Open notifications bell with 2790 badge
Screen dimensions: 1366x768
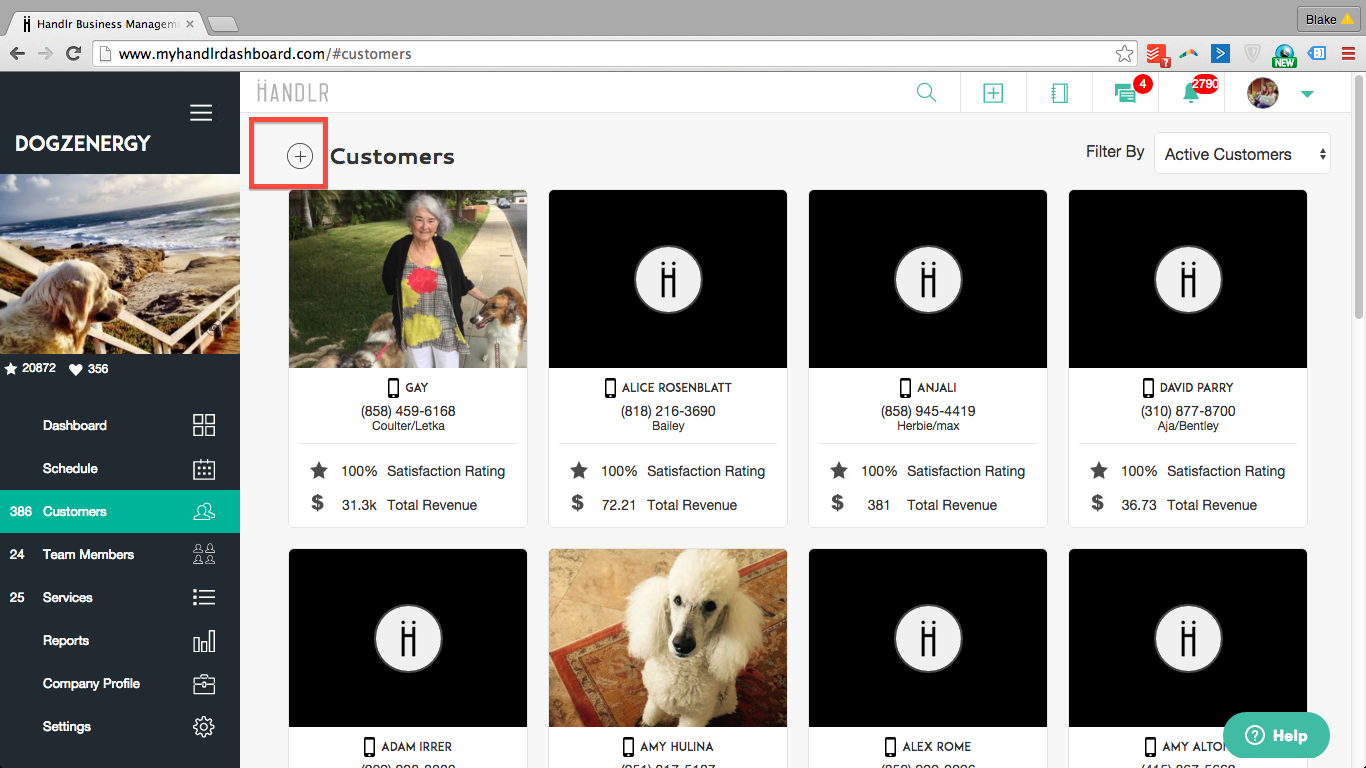point(1191,93)
